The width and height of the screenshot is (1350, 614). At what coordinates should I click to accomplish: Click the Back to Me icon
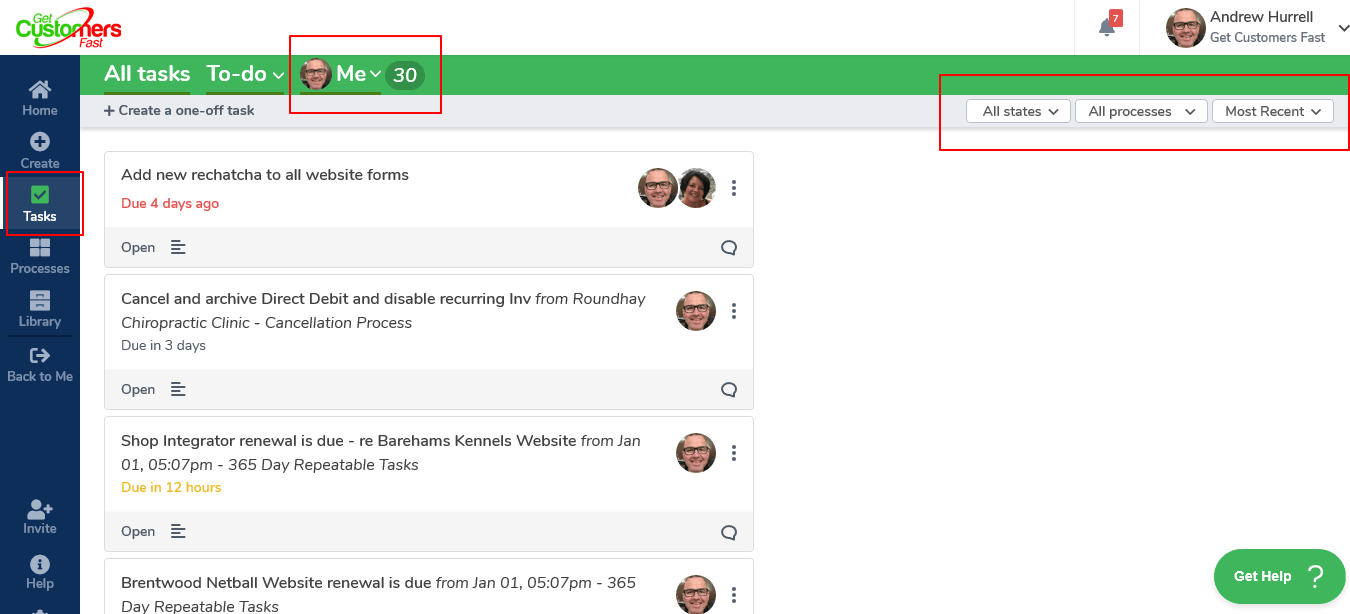coord(40,355)
